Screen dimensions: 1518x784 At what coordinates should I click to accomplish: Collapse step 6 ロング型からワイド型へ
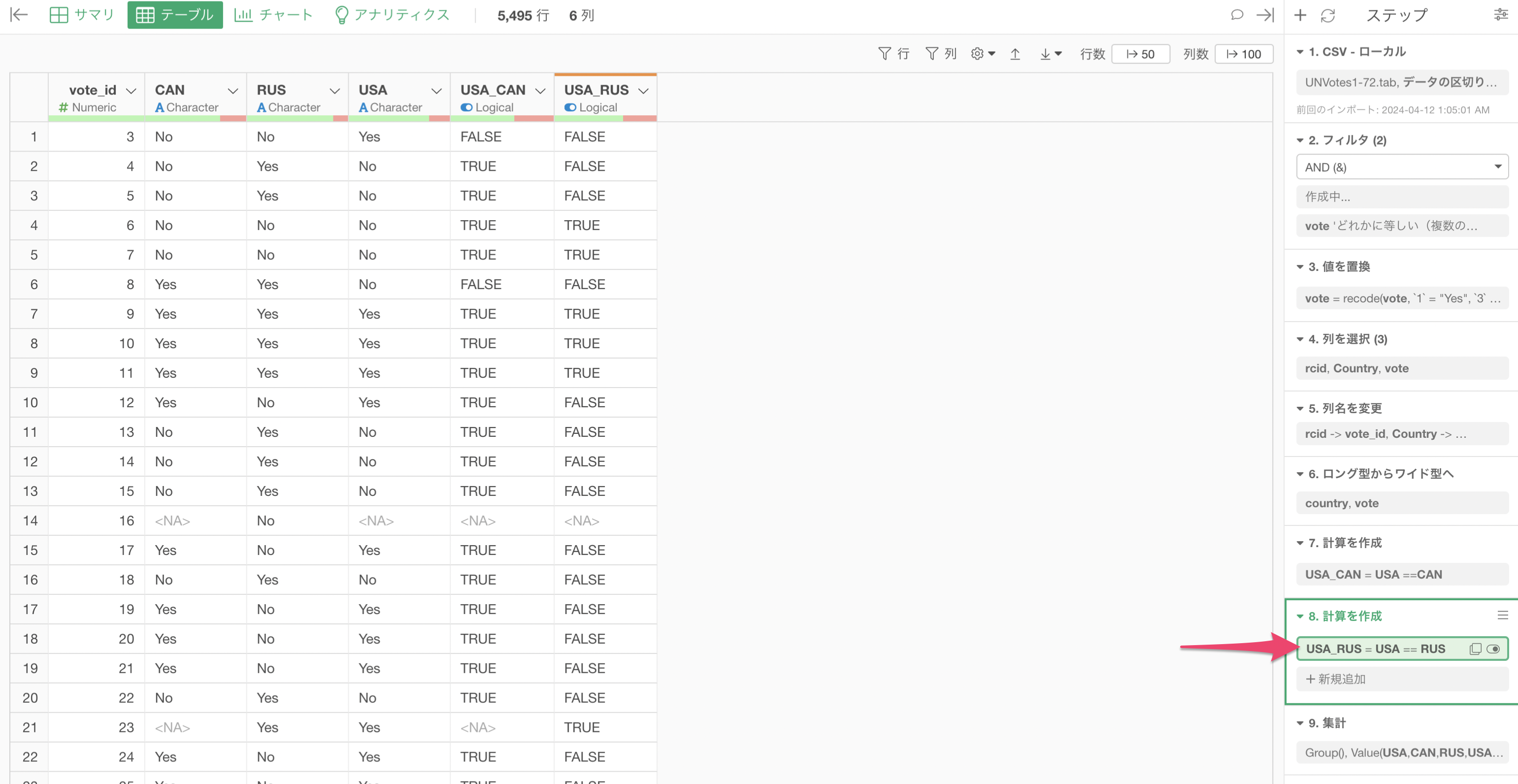1300,474
